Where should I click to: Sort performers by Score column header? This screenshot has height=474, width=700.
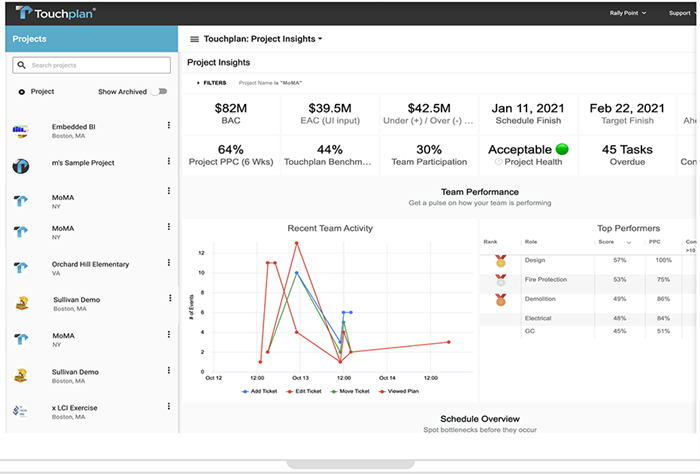[x=605, y=242]
